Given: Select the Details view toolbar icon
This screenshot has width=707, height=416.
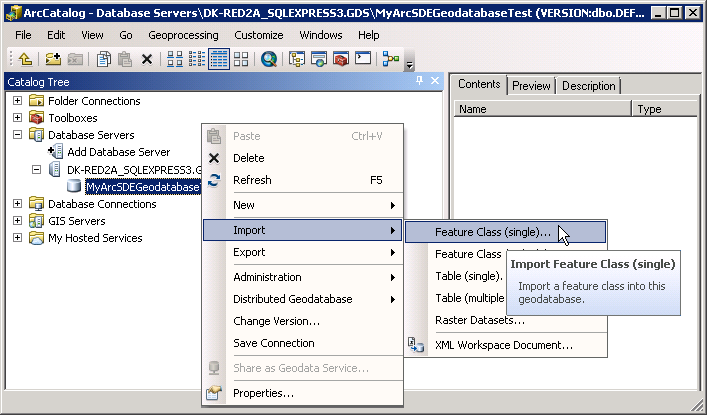Looking at the screenshot, I should 219,59.
